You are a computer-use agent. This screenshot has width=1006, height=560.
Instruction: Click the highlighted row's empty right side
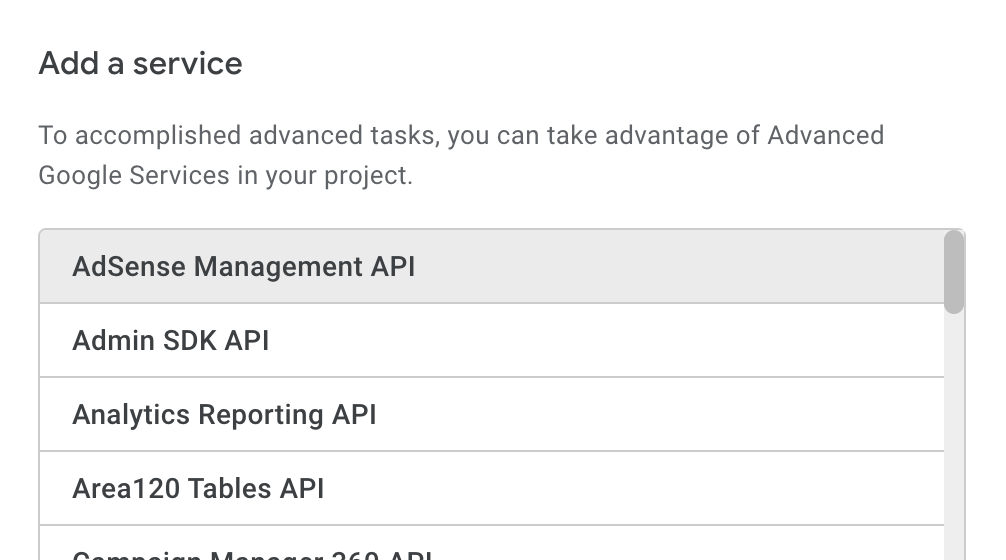(700, 267)
